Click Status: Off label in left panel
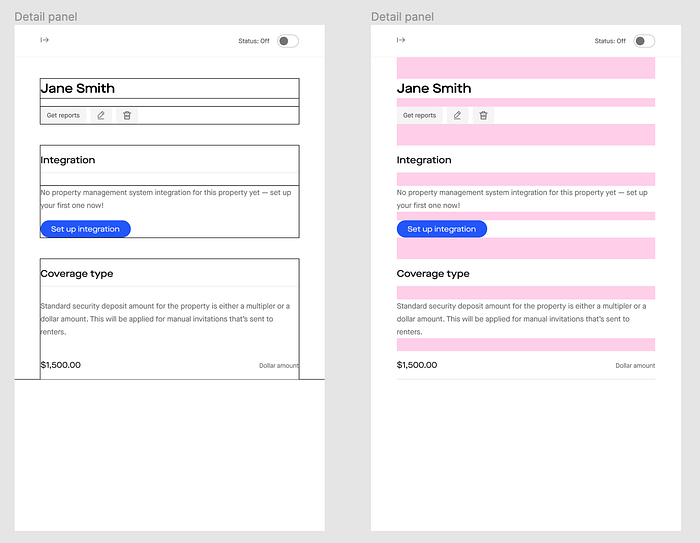This screenshot has height=543, width=700. click(254, 41)
